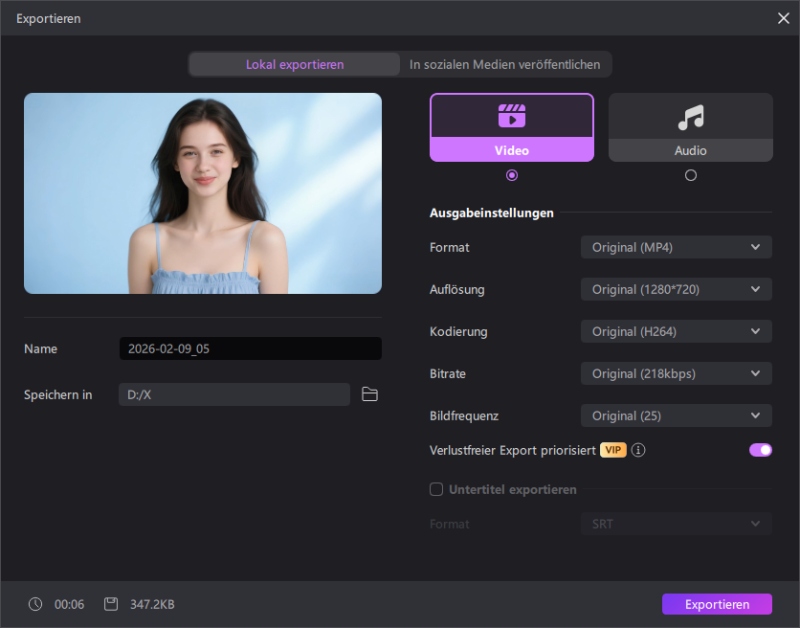This screenshot has width=800, height=628.
Task: Edit the export name 2026-02-09_05
Action: pos(249,348)
